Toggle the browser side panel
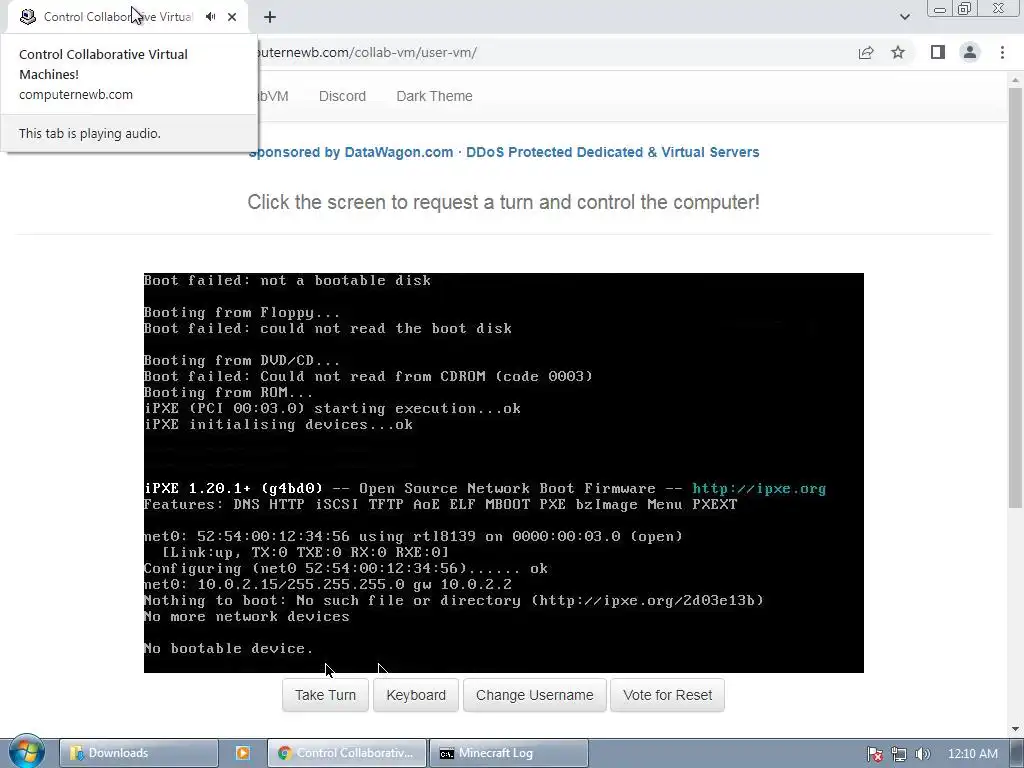The width and height of the screenshot is (1024, 768). [938, 52]
